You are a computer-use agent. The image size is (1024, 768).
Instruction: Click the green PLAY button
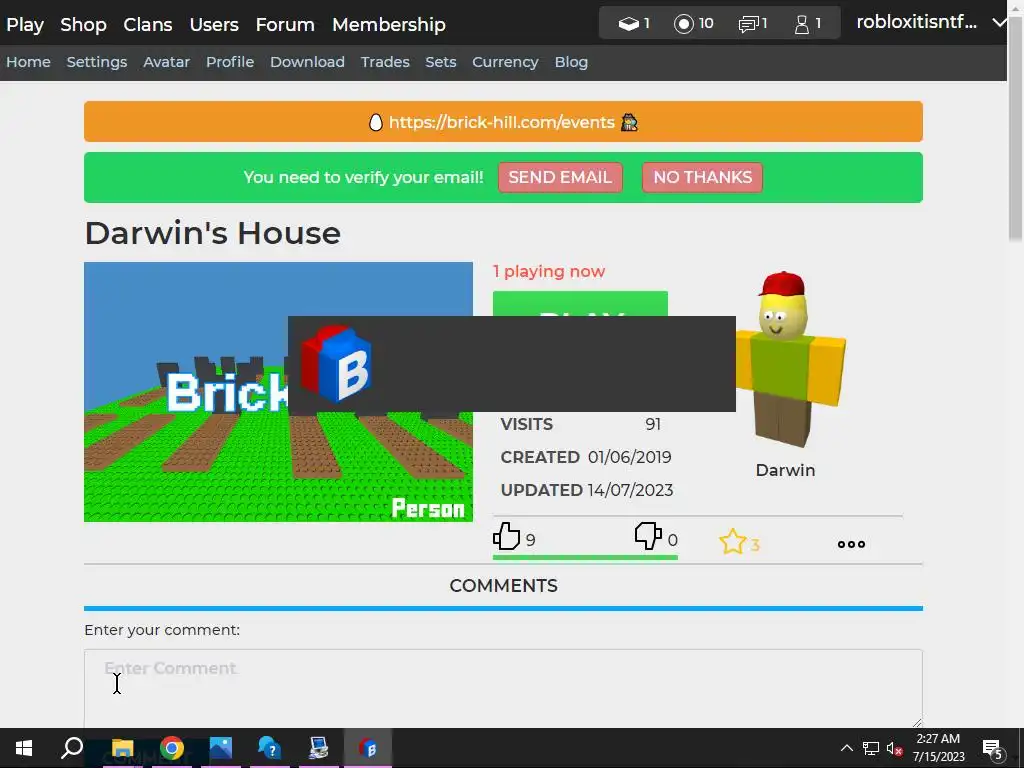580,304
